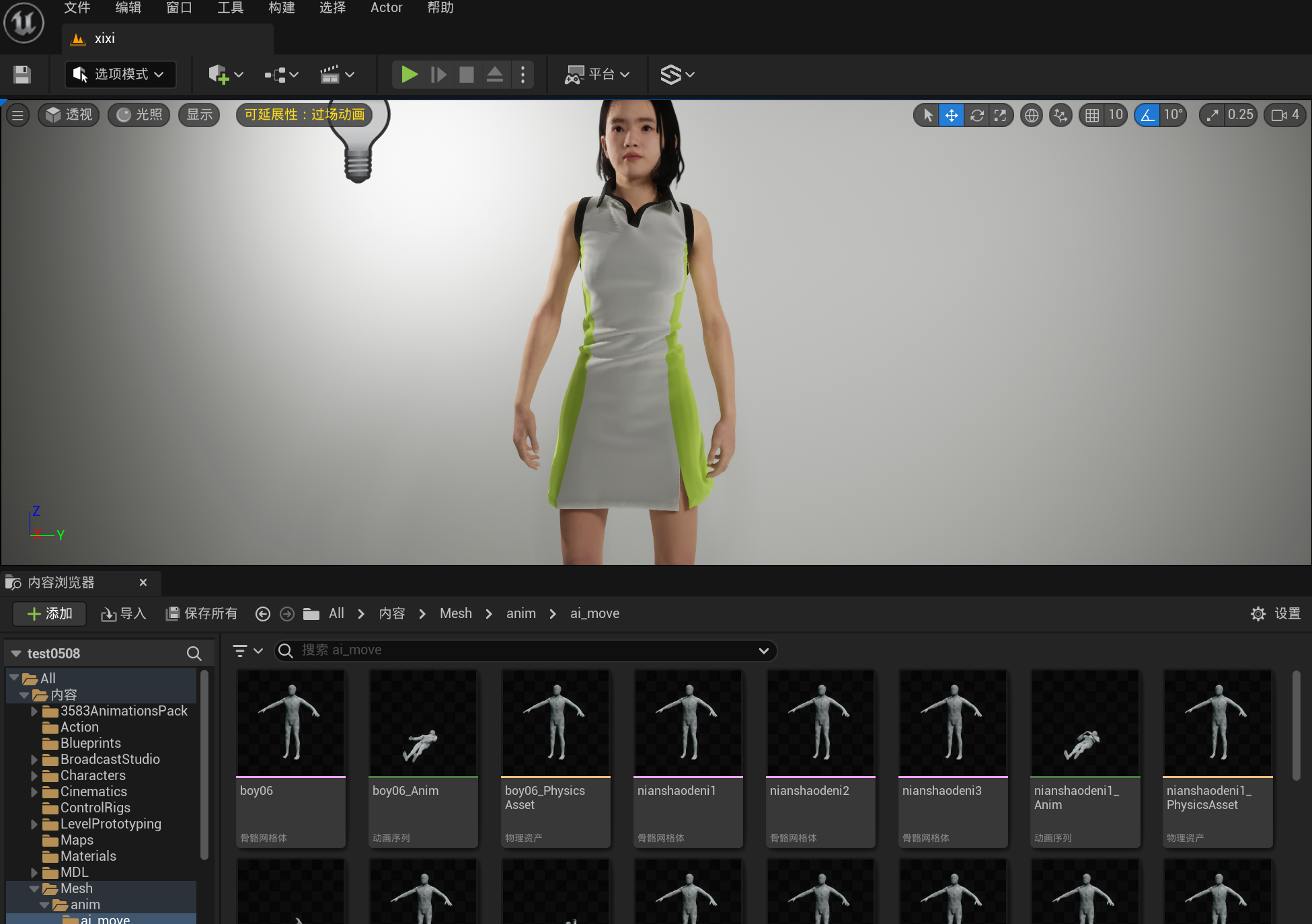Open the 平台 platforms dropdown
The image size is (1312, 924).
[597, 74]
